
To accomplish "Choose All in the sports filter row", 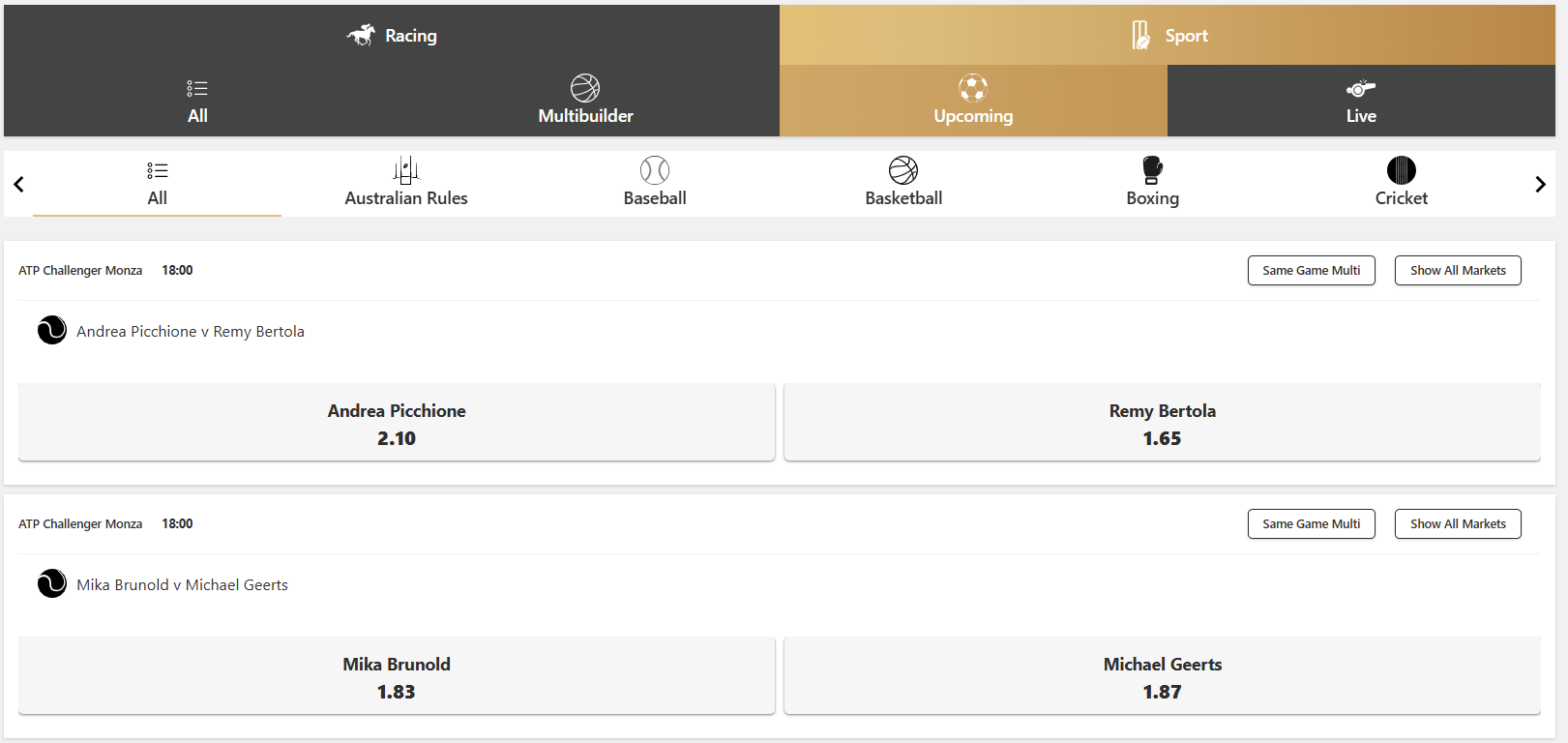I will [158, 183].
